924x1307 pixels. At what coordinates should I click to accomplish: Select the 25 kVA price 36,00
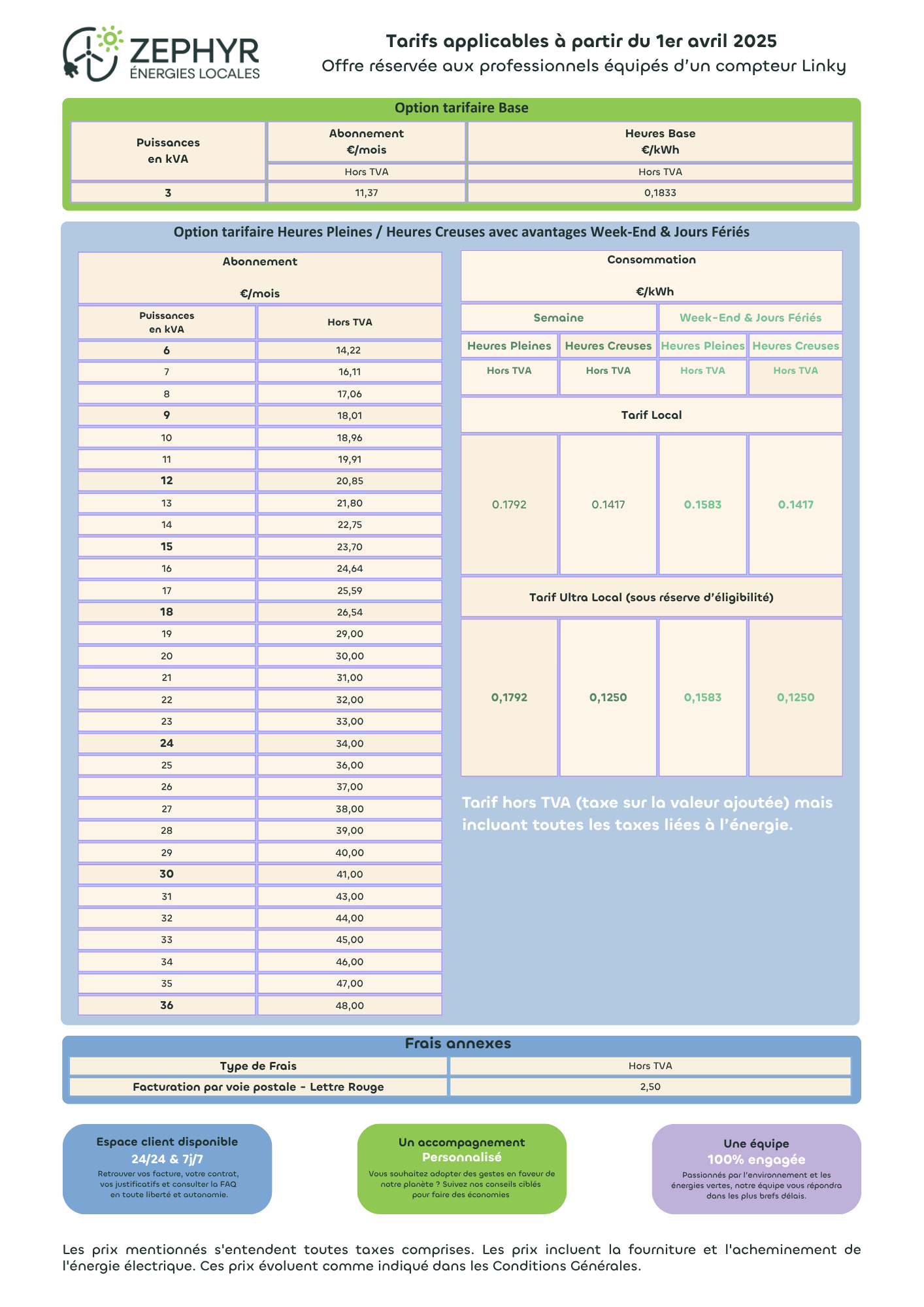point(350,765)
